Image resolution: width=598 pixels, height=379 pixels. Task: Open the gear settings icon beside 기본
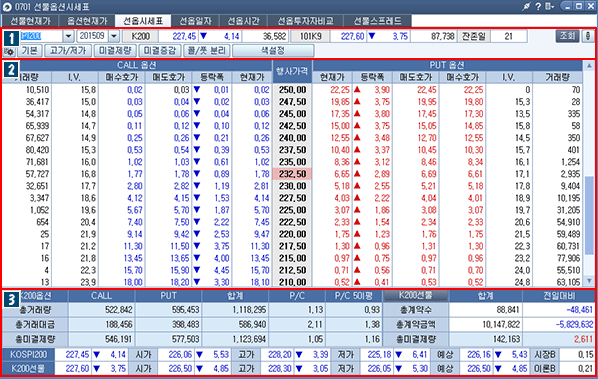point(9,51)
